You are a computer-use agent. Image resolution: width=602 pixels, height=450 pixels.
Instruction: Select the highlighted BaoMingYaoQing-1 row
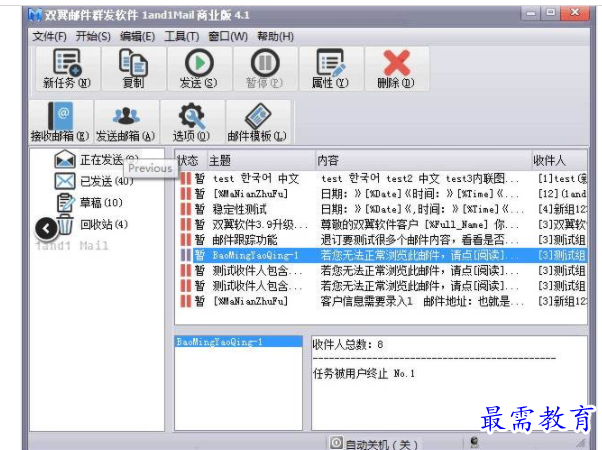point(383,255)
